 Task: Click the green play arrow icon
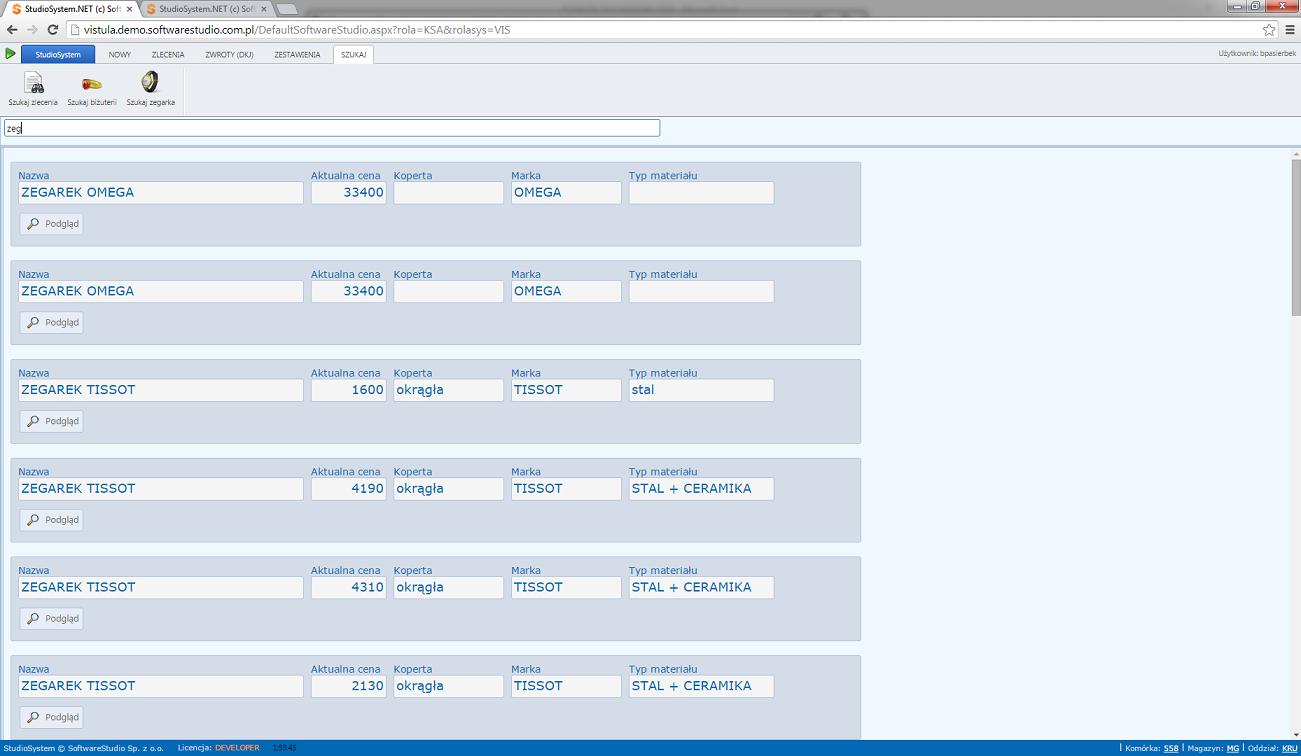tap(10, 54)
